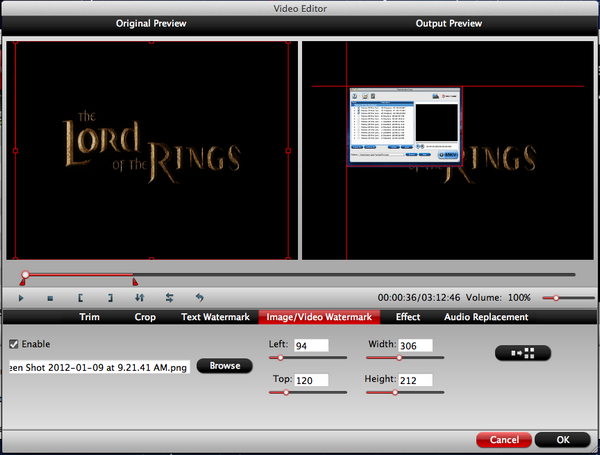Click the trim end timeline marker
The width and height of the screenshot is (600, 455).
click(135, 282)
